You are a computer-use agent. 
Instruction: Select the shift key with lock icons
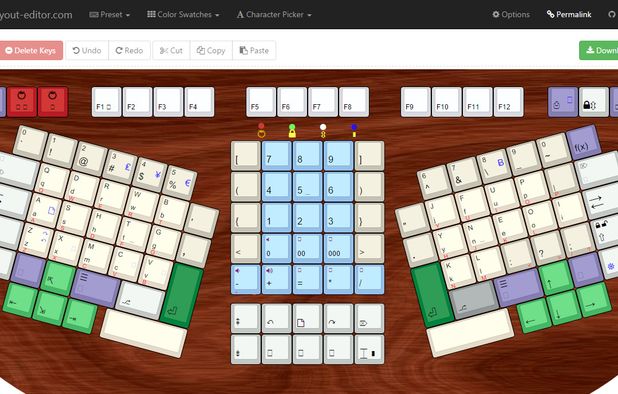click(x=605, y=232)
